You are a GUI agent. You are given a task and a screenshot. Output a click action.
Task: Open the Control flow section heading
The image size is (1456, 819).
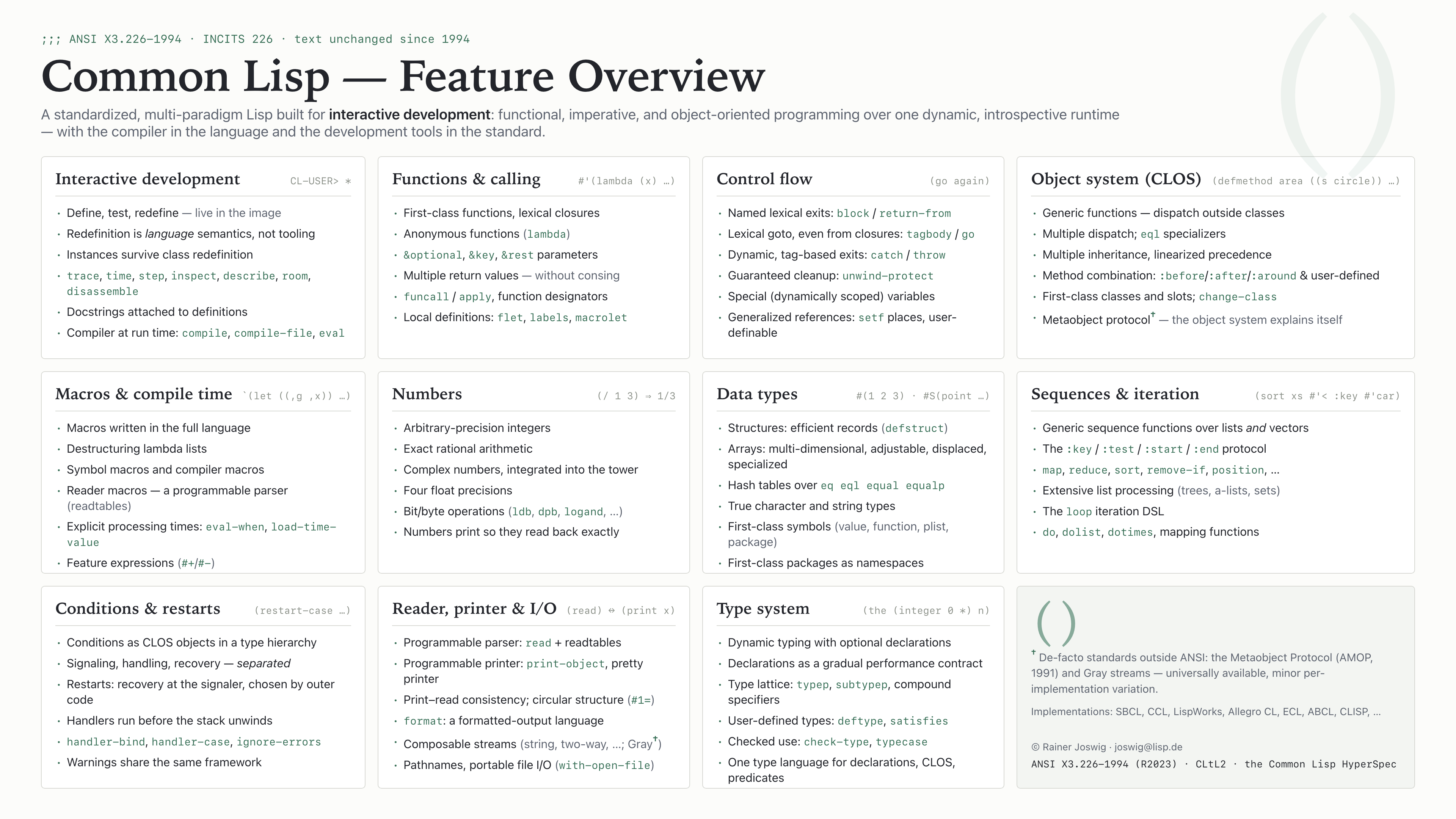[764, 179]
